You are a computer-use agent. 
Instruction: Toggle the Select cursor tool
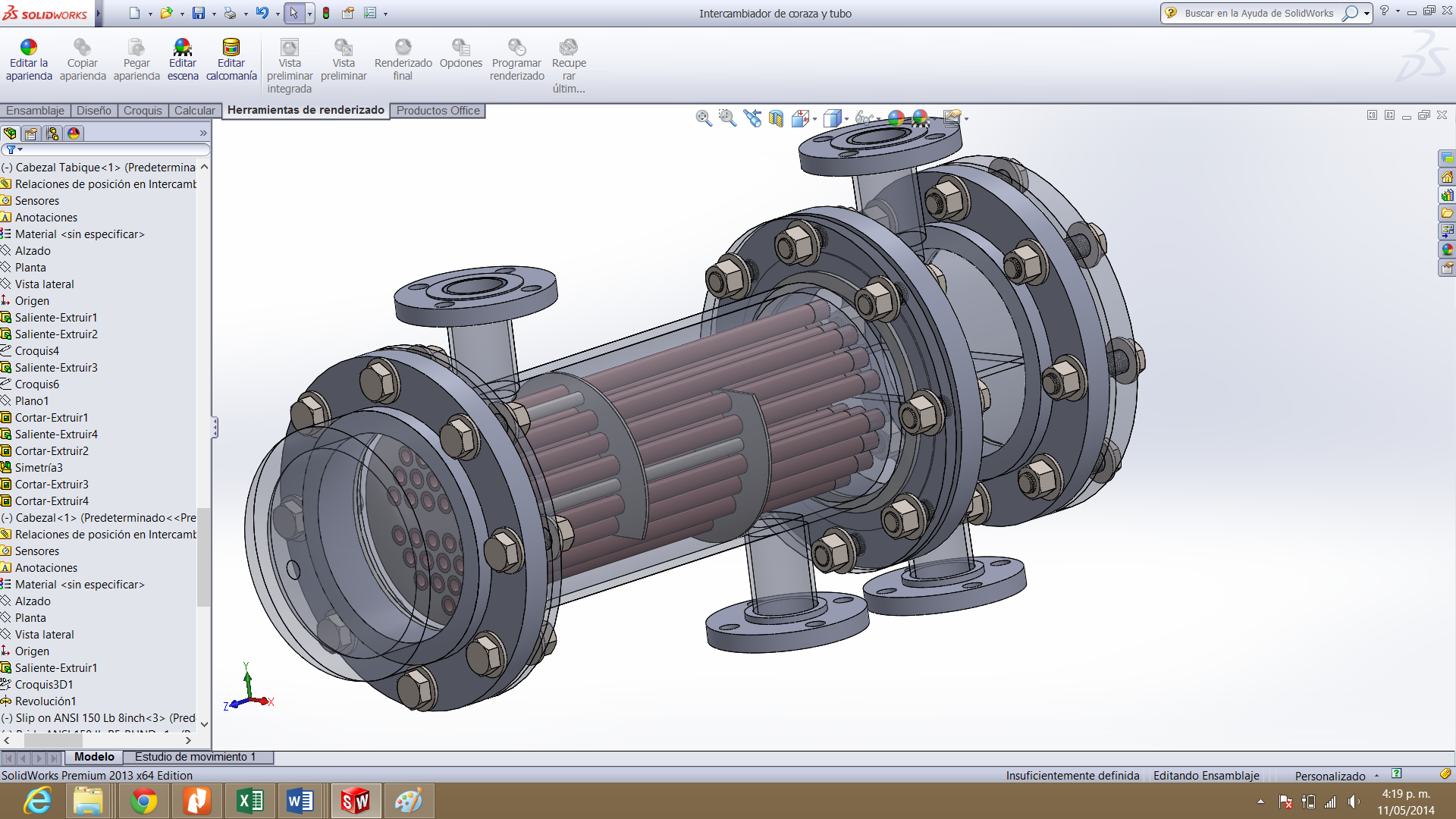[293, 13]
